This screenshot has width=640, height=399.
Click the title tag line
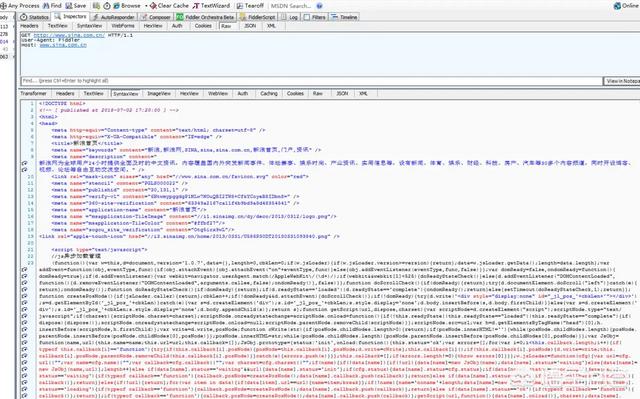87,143
